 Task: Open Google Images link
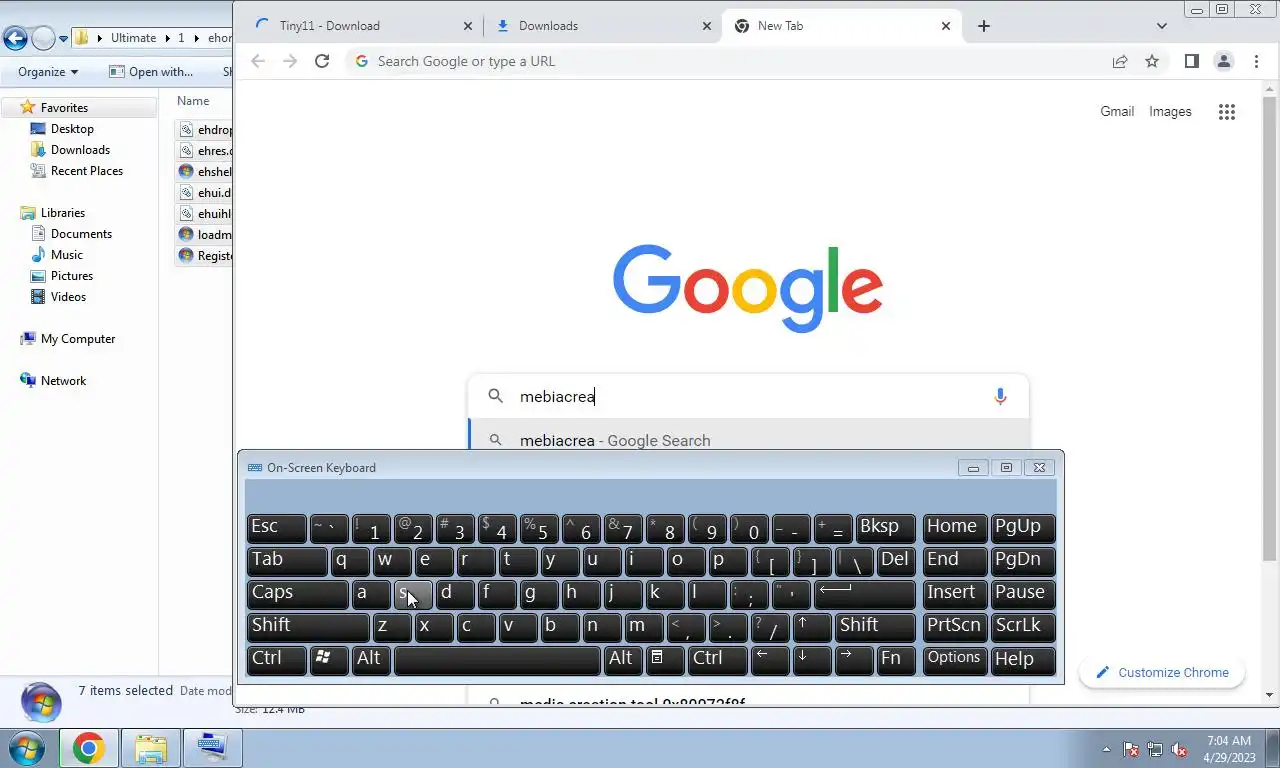pyautogui.click(x=1170, y=111)
